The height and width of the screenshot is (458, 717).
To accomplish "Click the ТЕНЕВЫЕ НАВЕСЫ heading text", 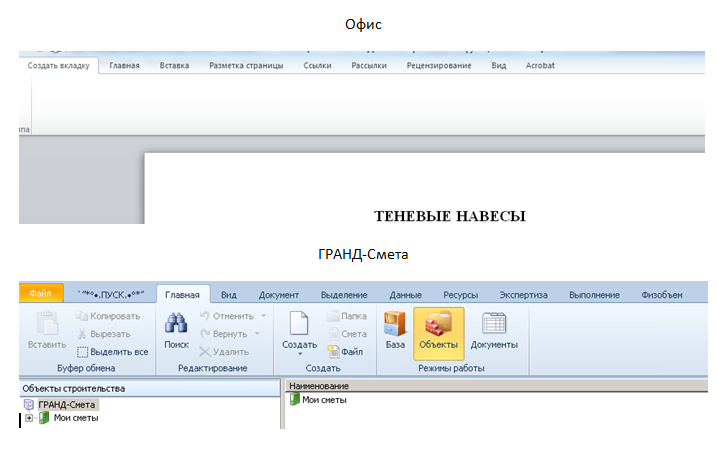I will [x=450, y=216].
